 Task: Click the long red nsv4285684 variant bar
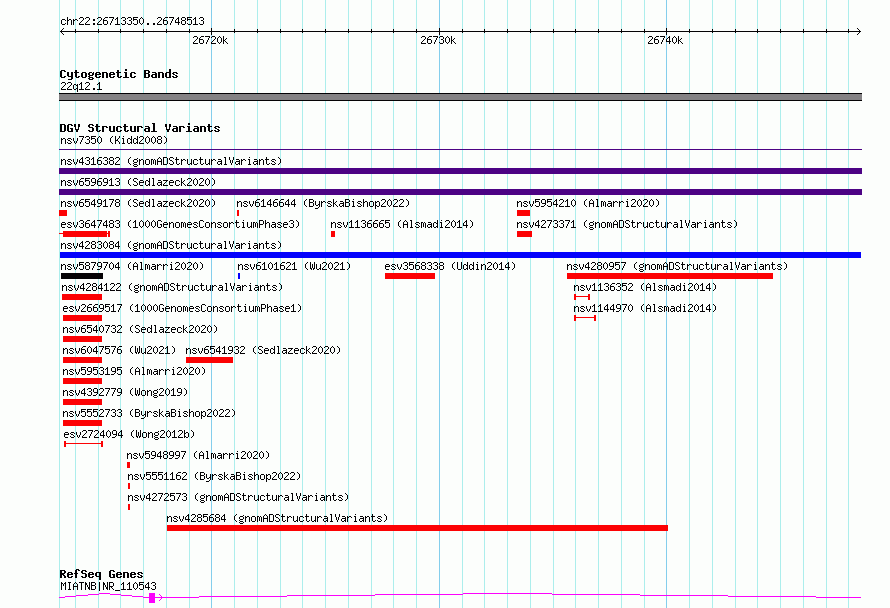pos(417,528)
